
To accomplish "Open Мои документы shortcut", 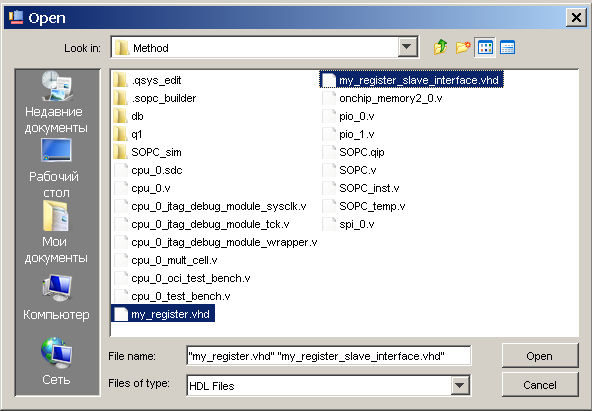I will pos(56,233).
